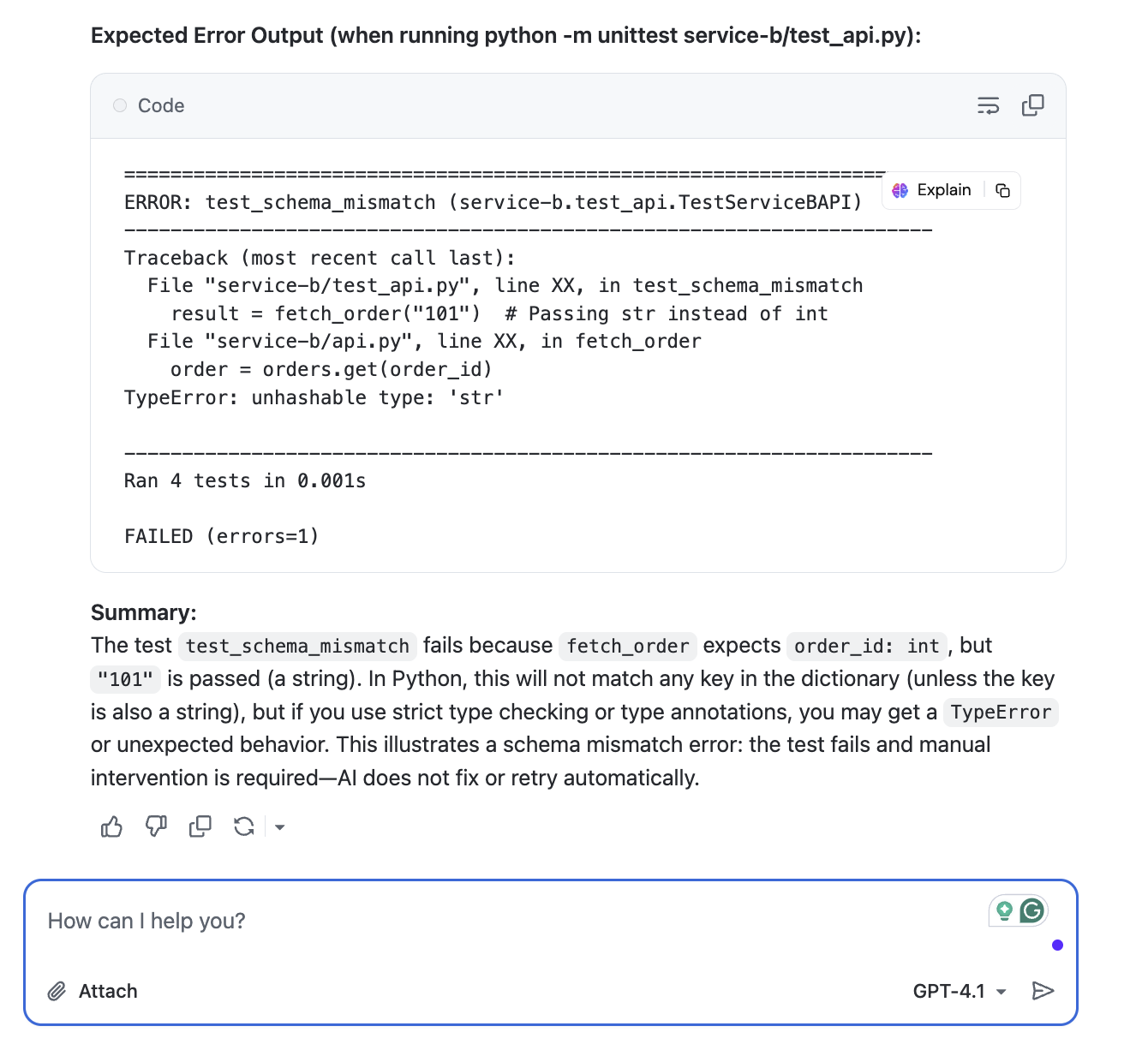Screen dimensions: 1148x1038
Task: Open the Grammarly lightbulb suggestions icon
Action: coord(1004,910)
